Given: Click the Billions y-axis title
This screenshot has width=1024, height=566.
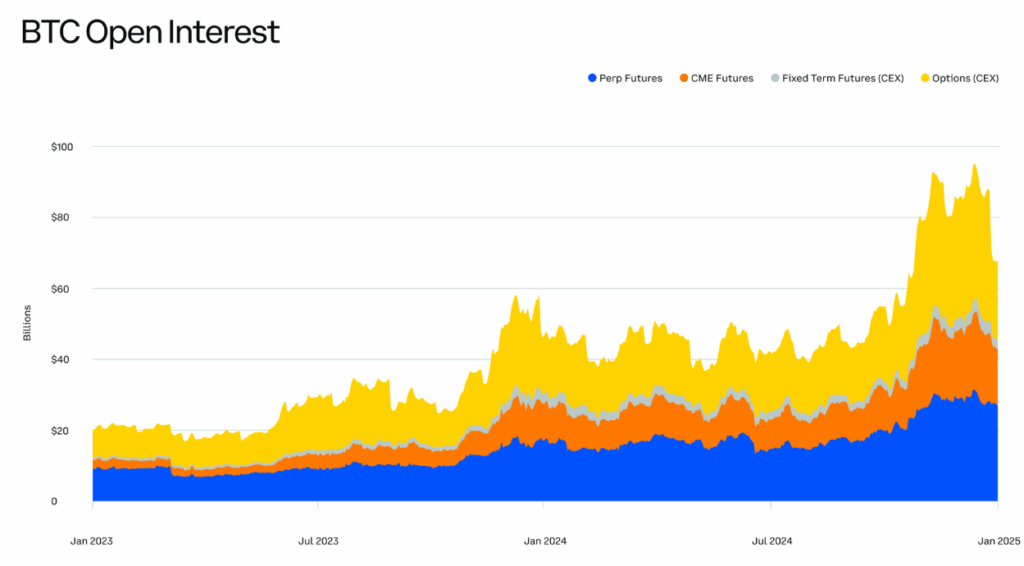Looking at the screenshot, I should (x=27, y=324).
